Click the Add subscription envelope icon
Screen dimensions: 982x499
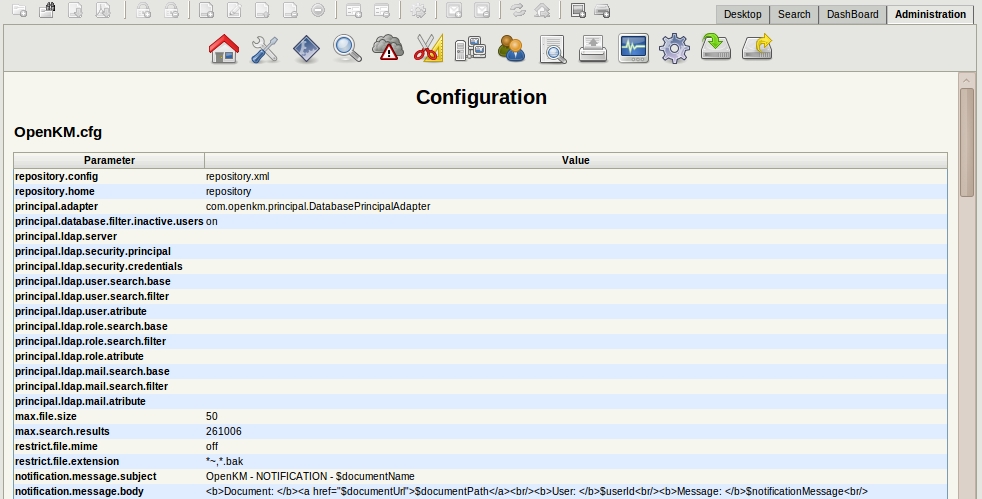click(x=454, y=10)
